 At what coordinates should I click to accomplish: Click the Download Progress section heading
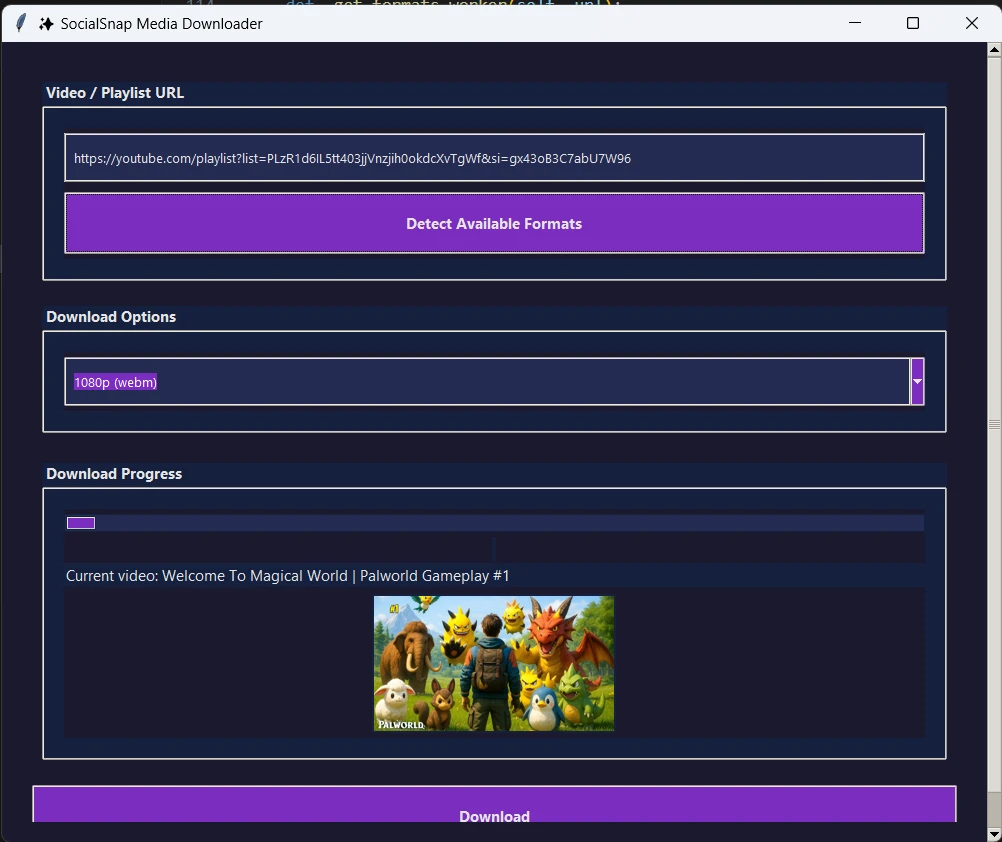(x=114, y=474)
